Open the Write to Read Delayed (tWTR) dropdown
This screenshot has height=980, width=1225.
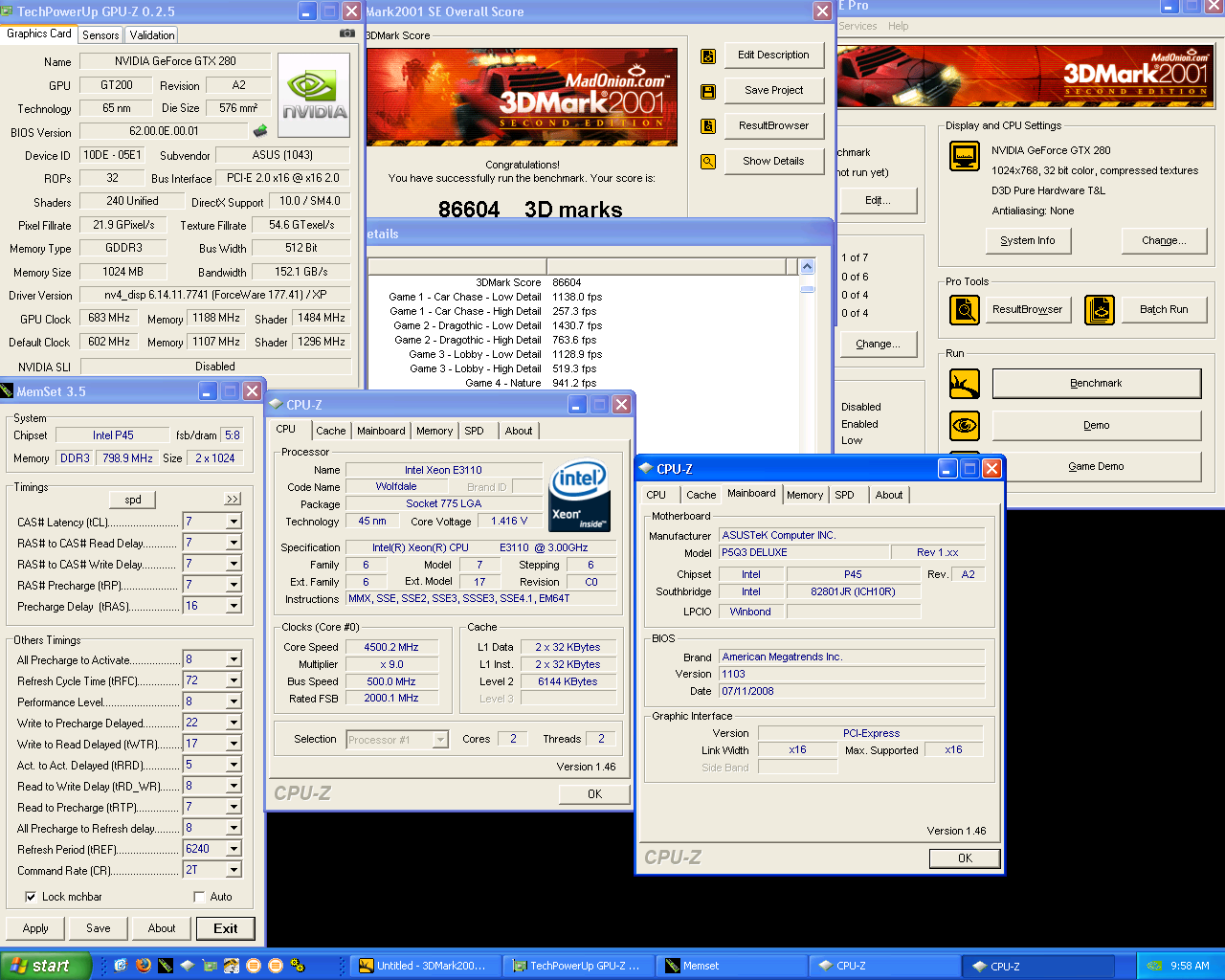pos(234,744)
